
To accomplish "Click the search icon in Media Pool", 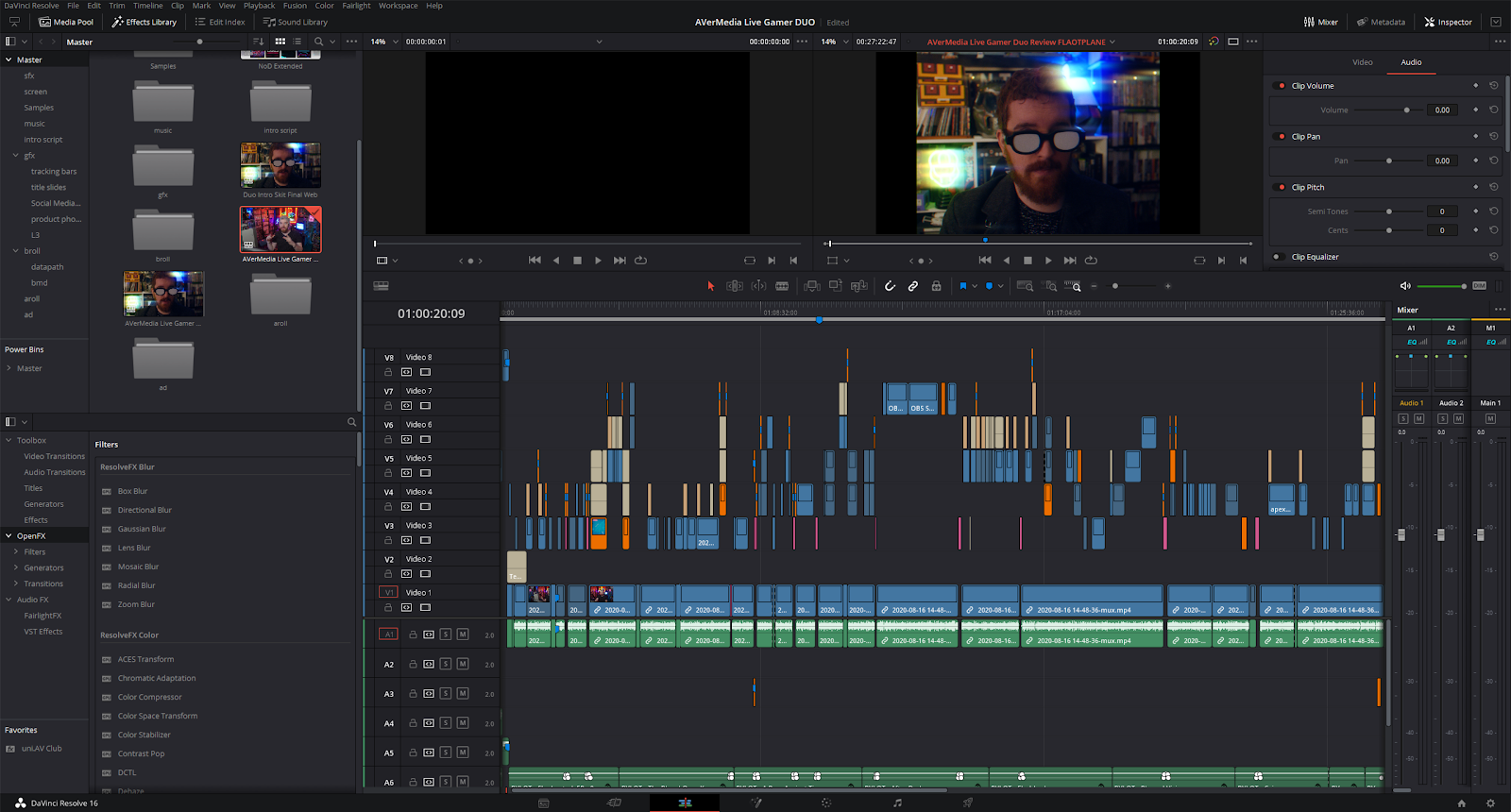I will click(x=319, y=42).
